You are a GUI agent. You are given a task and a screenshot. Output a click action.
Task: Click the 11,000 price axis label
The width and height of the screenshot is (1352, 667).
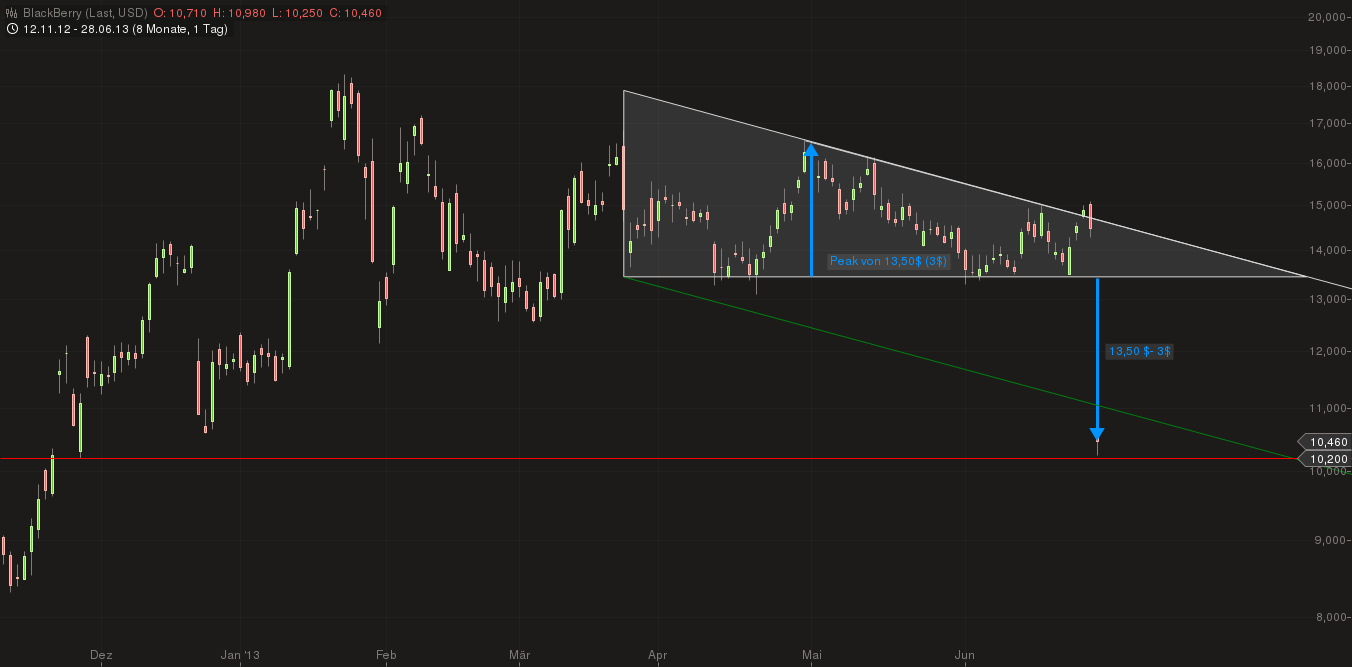point(1328,408)
